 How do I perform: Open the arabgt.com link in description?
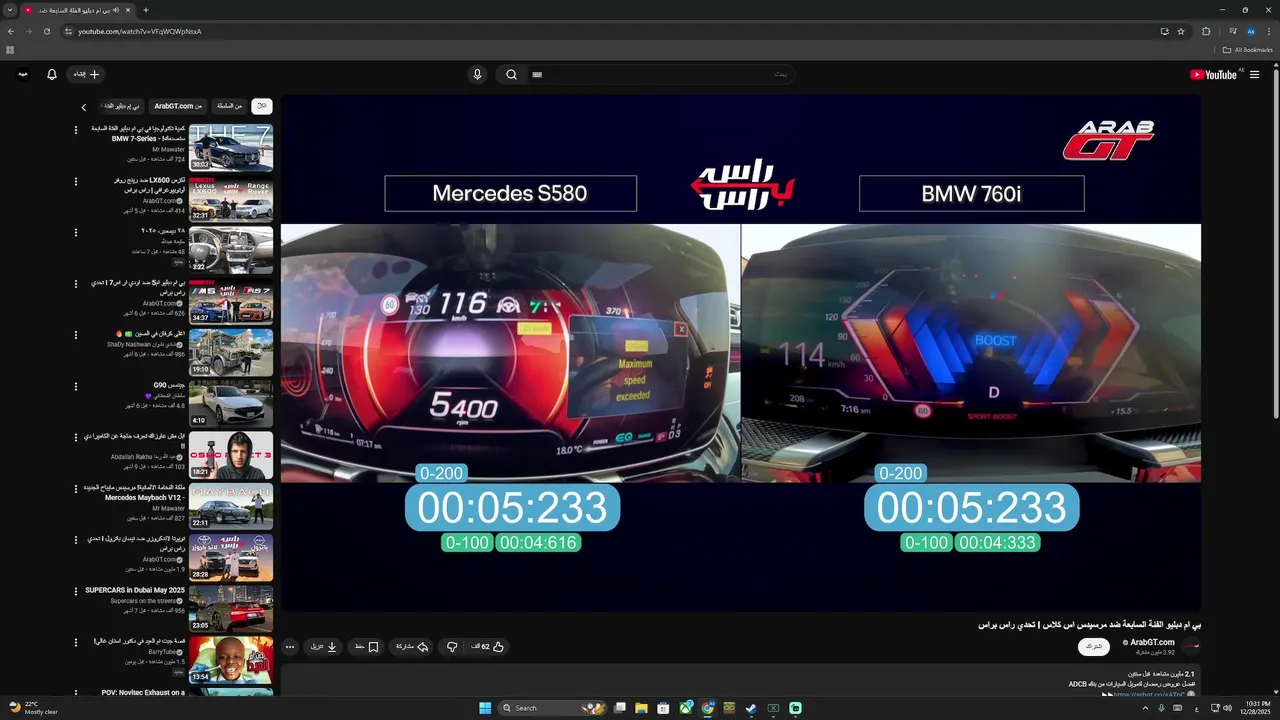(1150, 694)
